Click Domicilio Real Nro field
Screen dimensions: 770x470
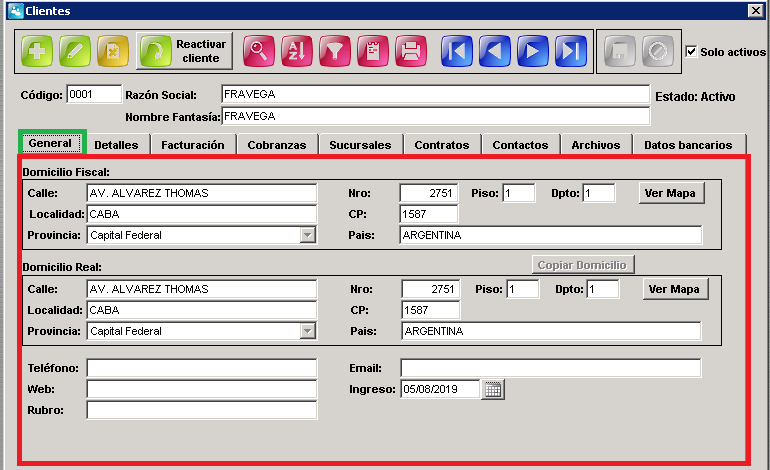pos(431,289)
